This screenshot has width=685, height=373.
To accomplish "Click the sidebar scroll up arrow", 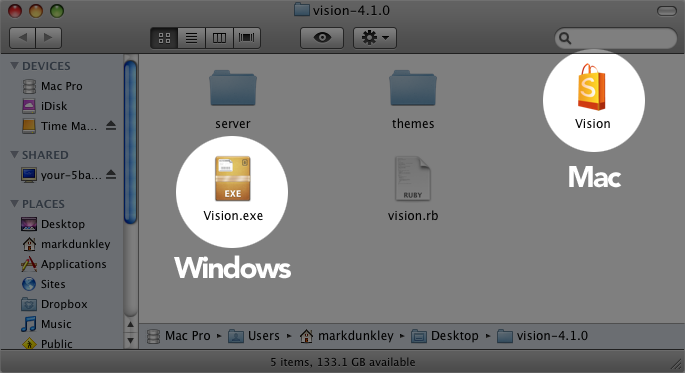I will pyautogui.click(x=130, y=325).
